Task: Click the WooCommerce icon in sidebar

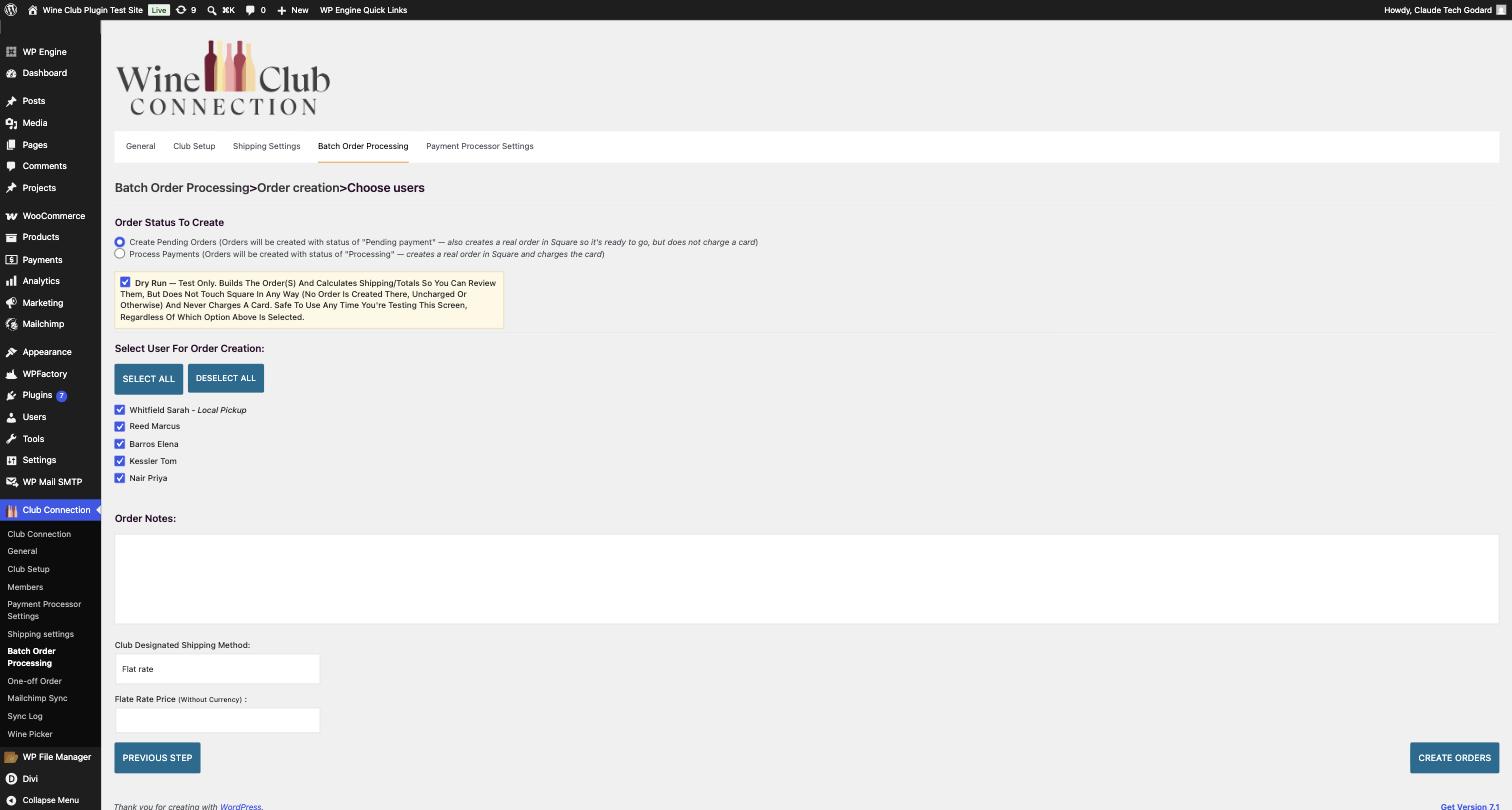Action: pos(11,216)
